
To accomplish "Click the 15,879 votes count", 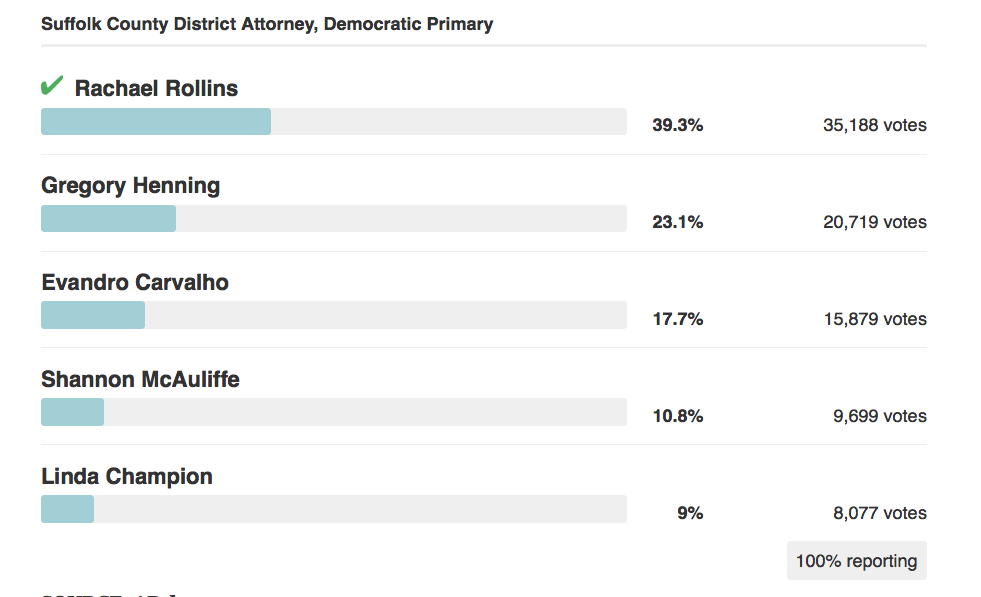I will pos(874,320).
